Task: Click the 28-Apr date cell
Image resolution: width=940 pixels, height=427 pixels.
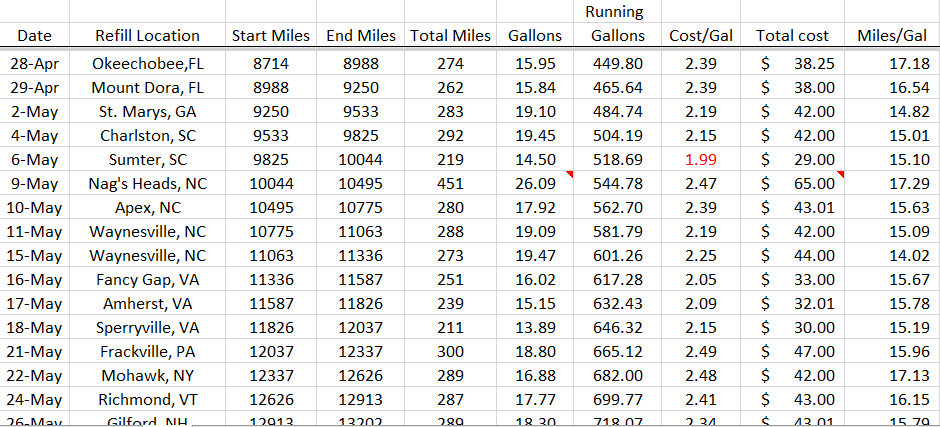Action: coord(35,63)
